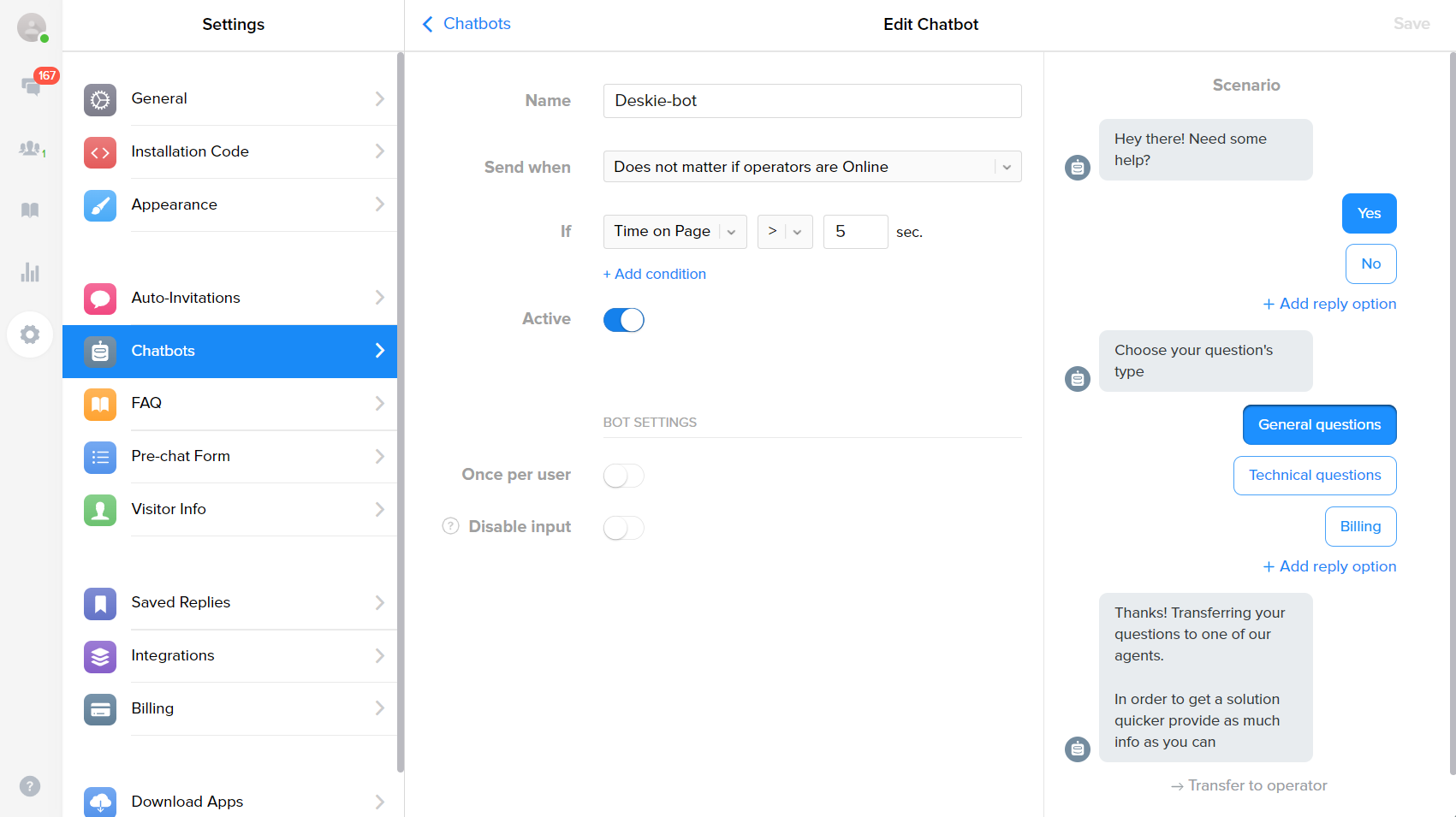Image resolution: width=1456 pixels, height=817 pixels.
Task: Open Appearance settings
Action: pos(229,205)
